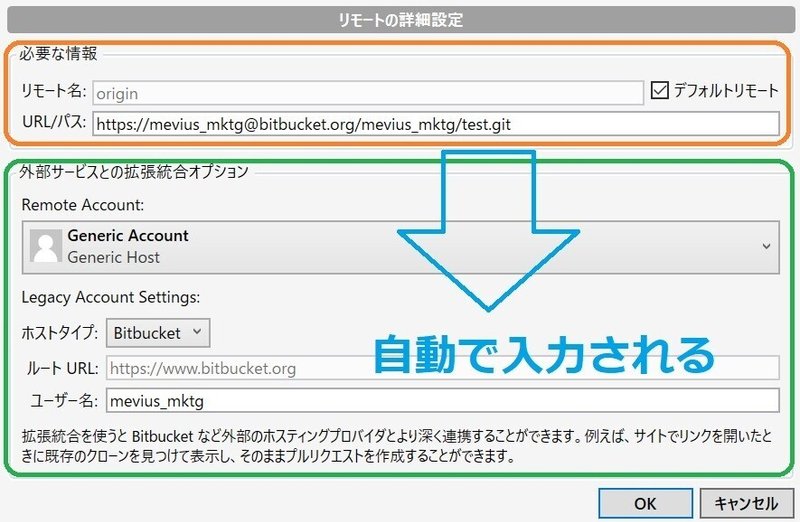This screenshot has height=522, width=800.
Task: Open the Remote Account dropdown
Action: tap(401, 247)
